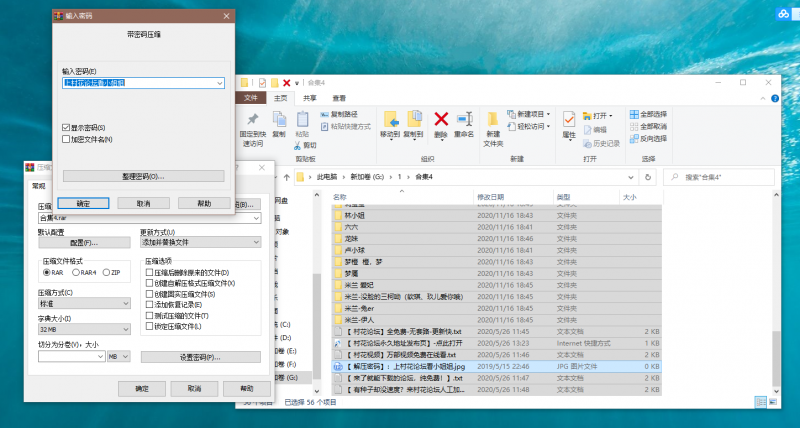Check the Lock archive (锁定压缩文件) option
This screenshot has width=800, height=428.
coord(150,326)
